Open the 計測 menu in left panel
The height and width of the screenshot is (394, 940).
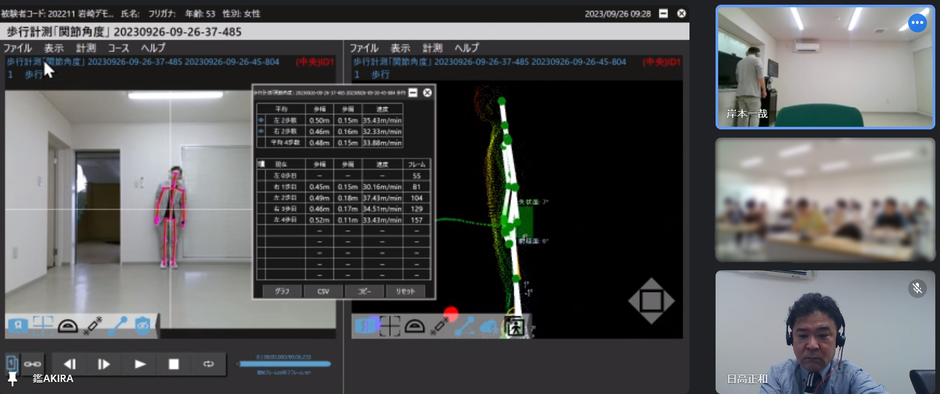[x=86, y=48]
